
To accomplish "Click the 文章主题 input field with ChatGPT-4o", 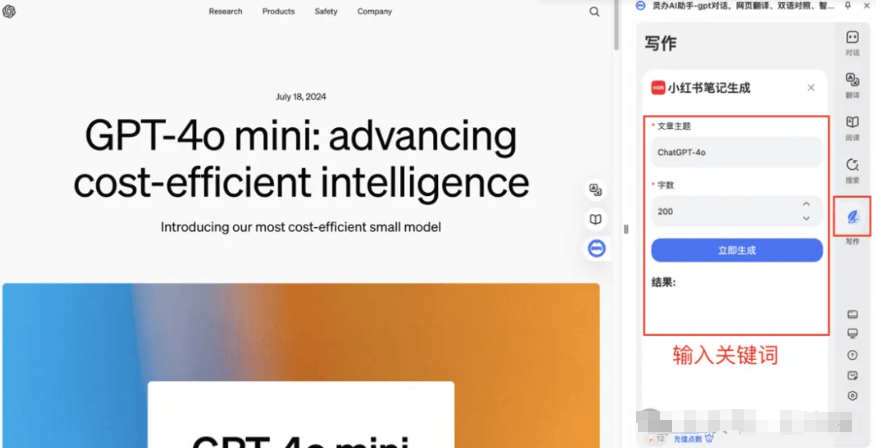I will click(x=737, y=152).
